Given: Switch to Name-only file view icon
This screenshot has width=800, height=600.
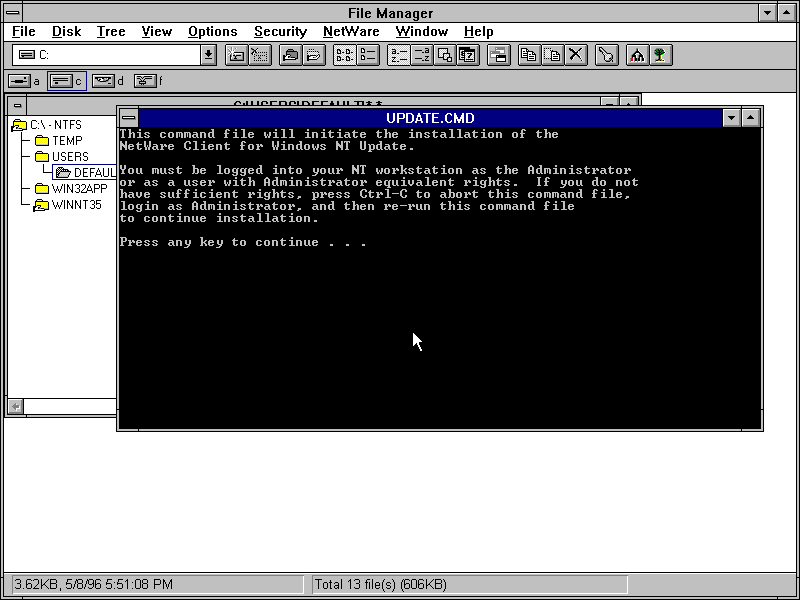Looking at the screenshot, I should pyautogui.click(x=344, y=55).
